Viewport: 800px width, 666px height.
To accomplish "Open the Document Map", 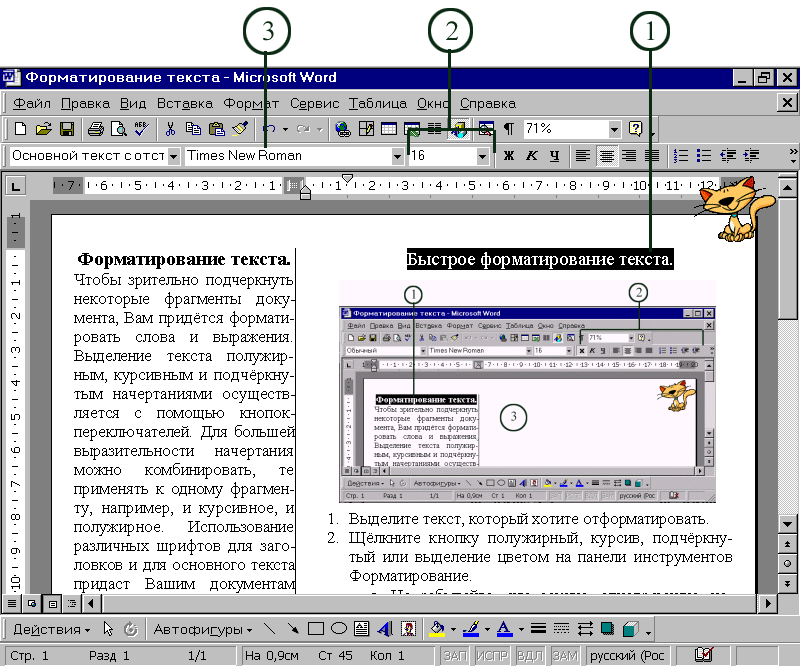I will click(x=486, y=129).
